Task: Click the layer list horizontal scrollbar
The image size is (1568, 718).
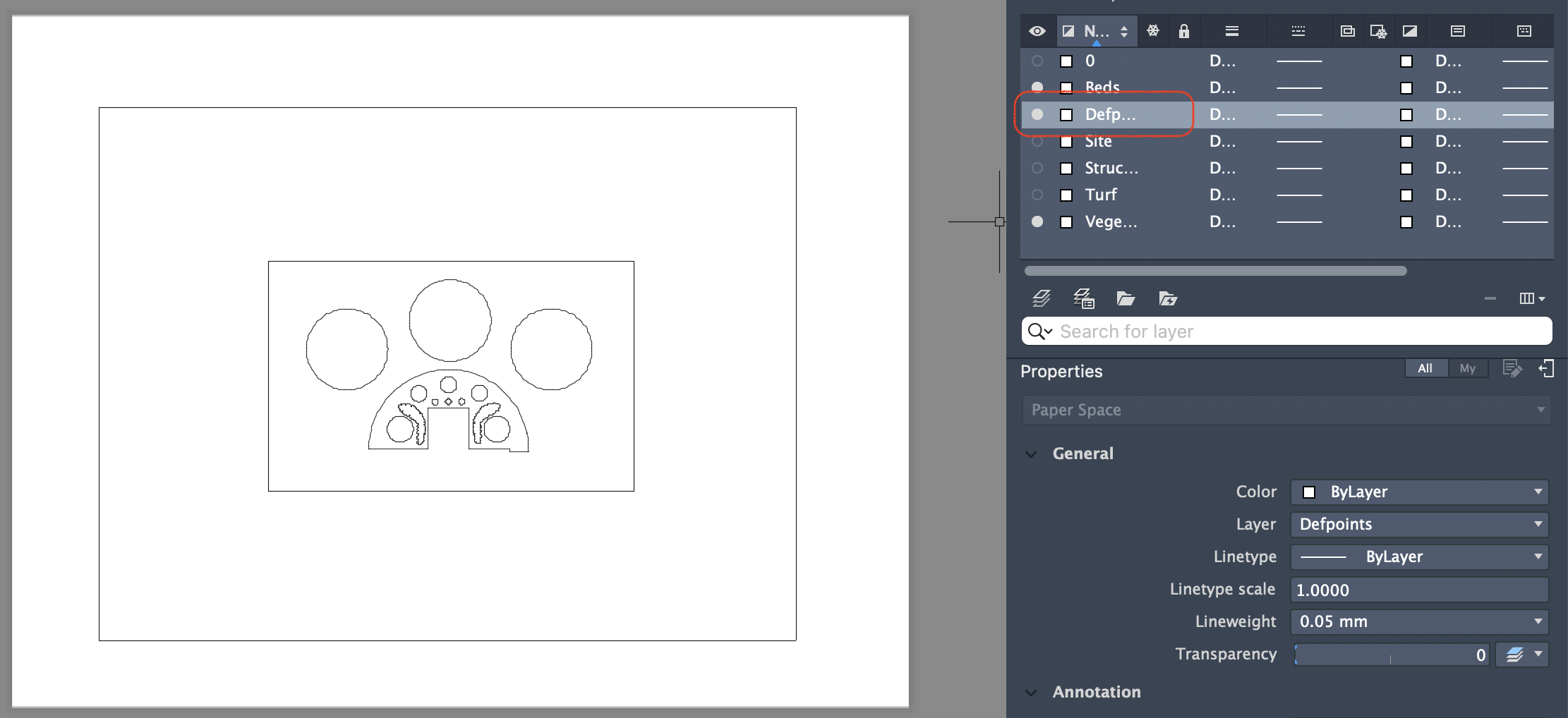Action: 1216,271
